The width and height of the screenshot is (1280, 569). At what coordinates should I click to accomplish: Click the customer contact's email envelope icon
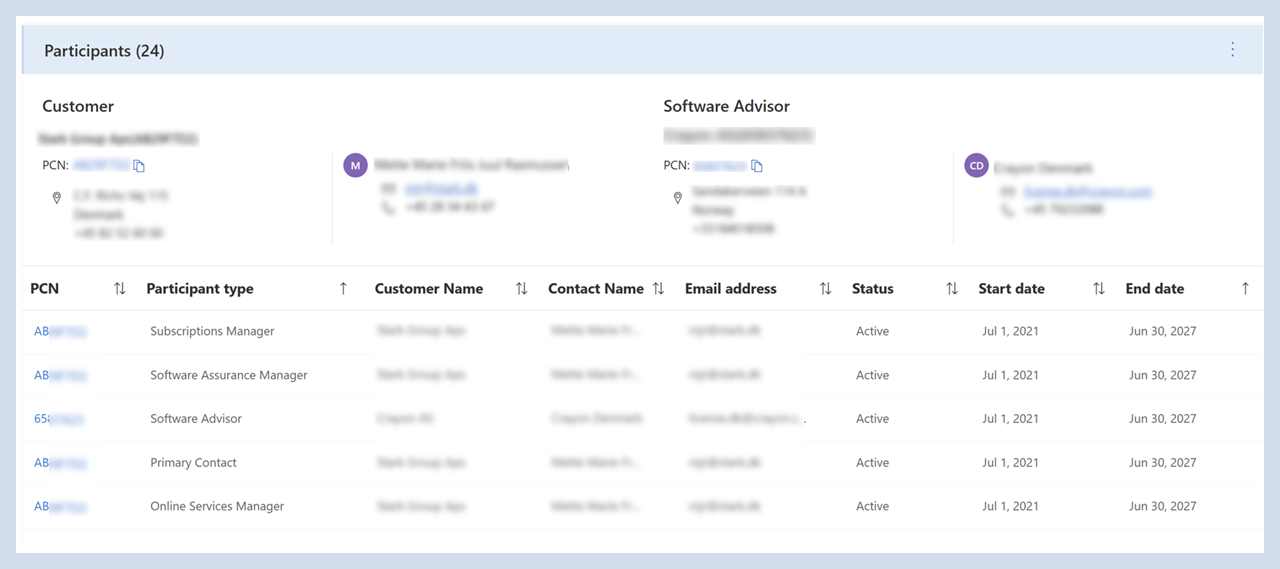(x=388, y=188)
